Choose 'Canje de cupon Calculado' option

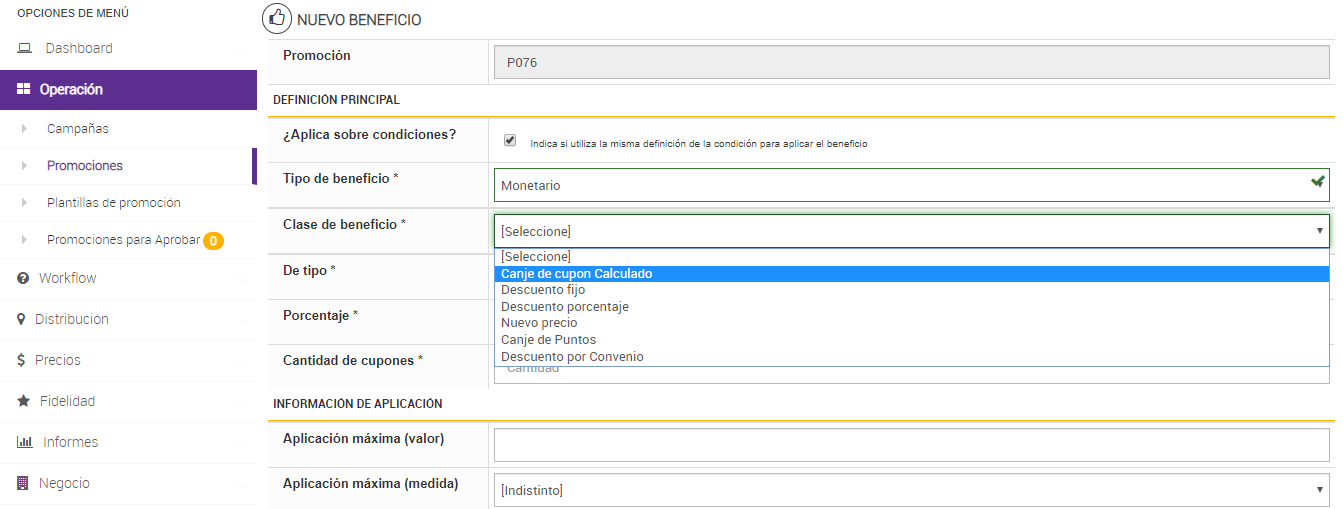coord(576,274)
